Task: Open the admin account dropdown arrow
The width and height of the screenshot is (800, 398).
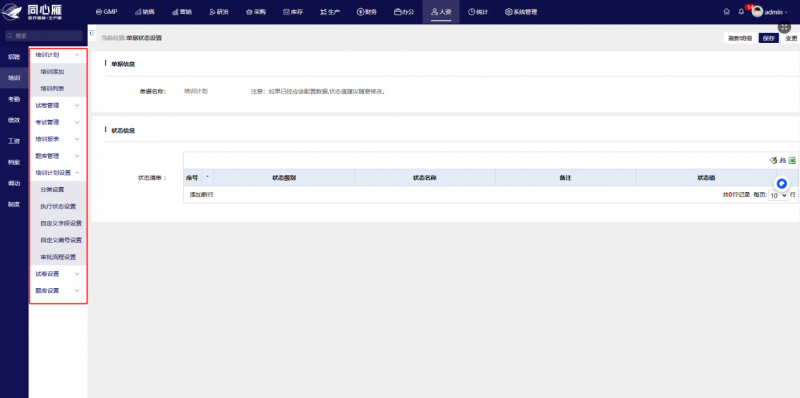Action: [786, 12]
